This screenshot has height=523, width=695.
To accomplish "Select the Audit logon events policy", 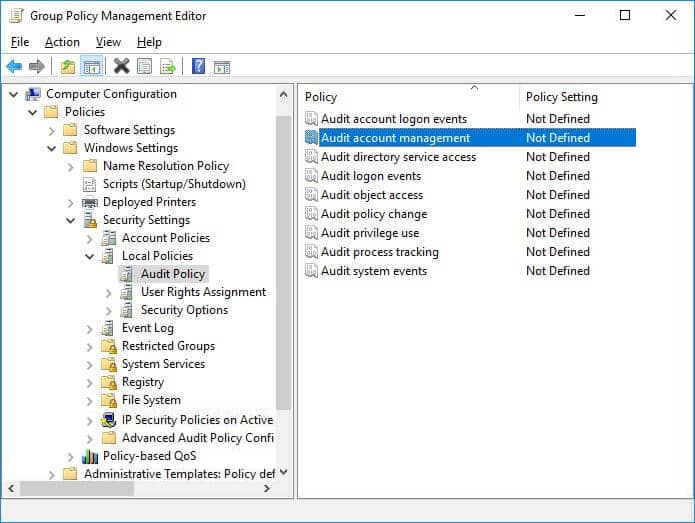I will (470, 176).
